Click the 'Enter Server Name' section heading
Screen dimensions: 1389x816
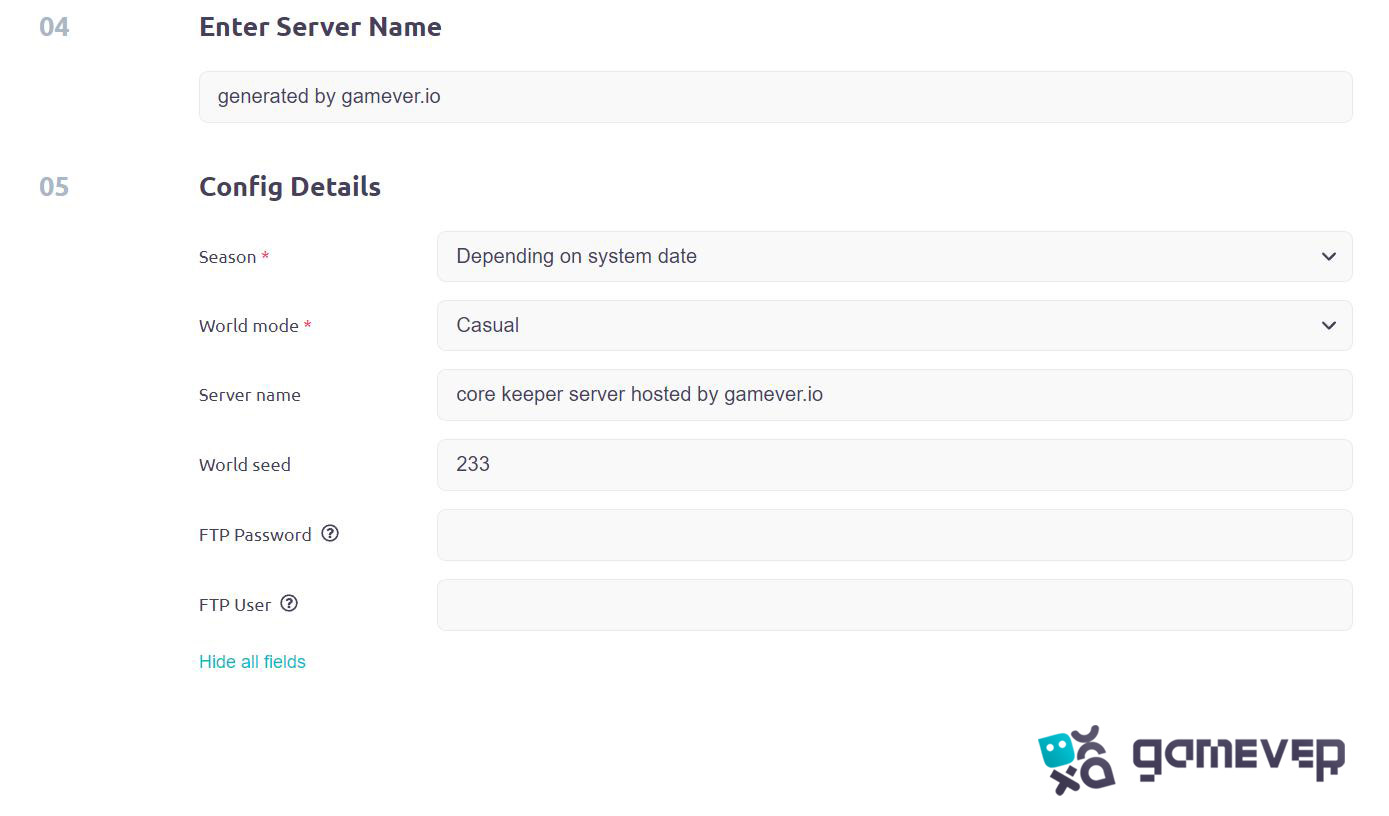click(x=320, y=27)
